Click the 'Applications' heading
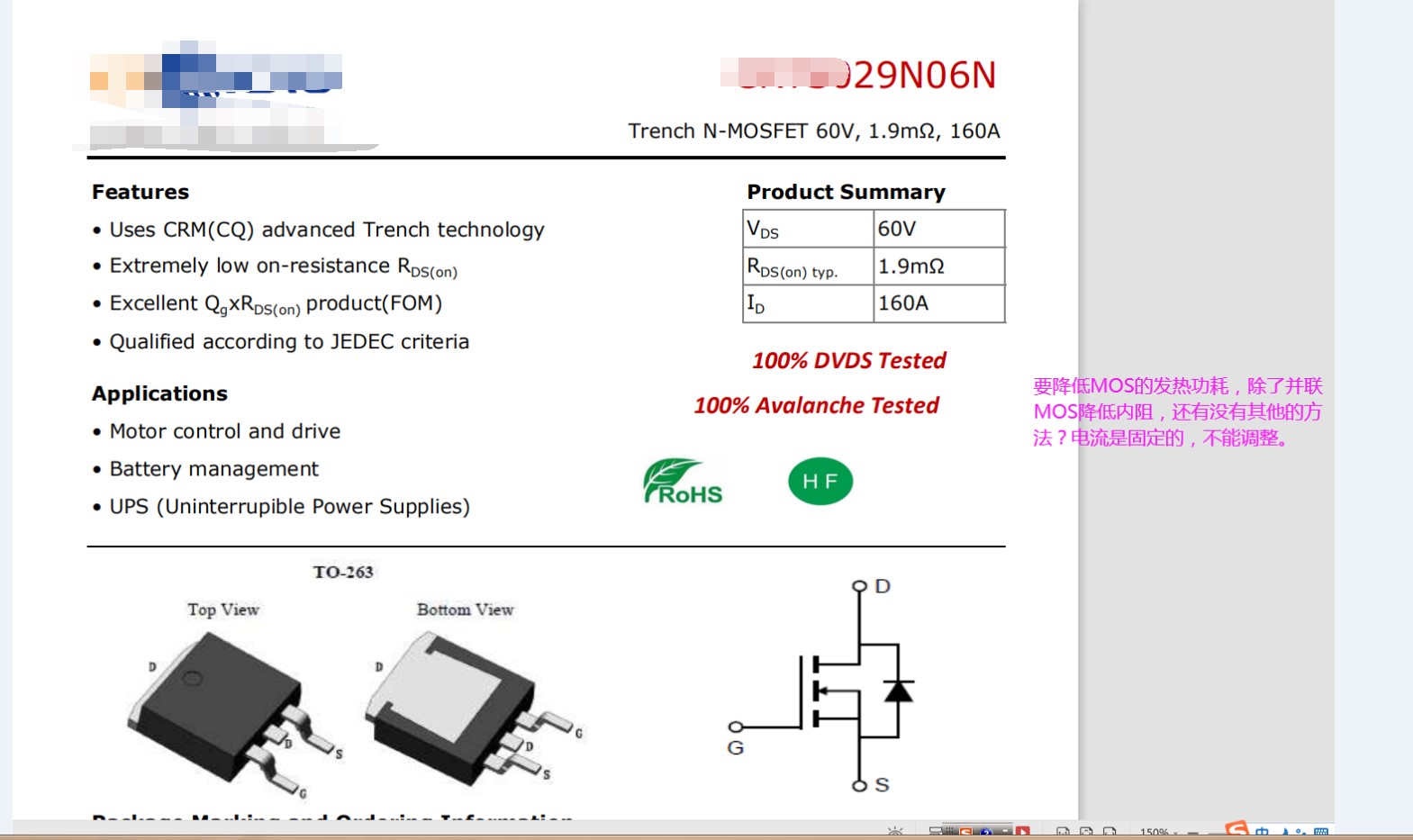Viewport: 1413px width, 840px height. (x=159, y=393)
